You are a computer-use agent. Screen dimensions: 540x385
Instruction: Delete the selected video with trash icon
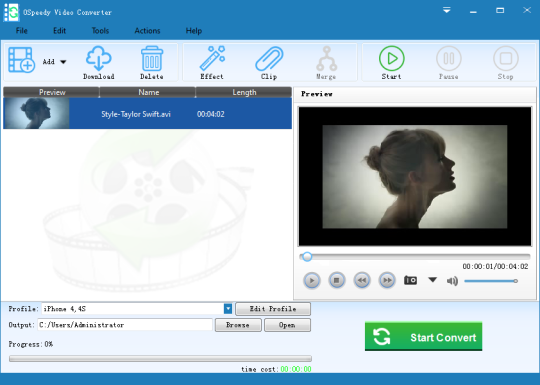point(152,58)
